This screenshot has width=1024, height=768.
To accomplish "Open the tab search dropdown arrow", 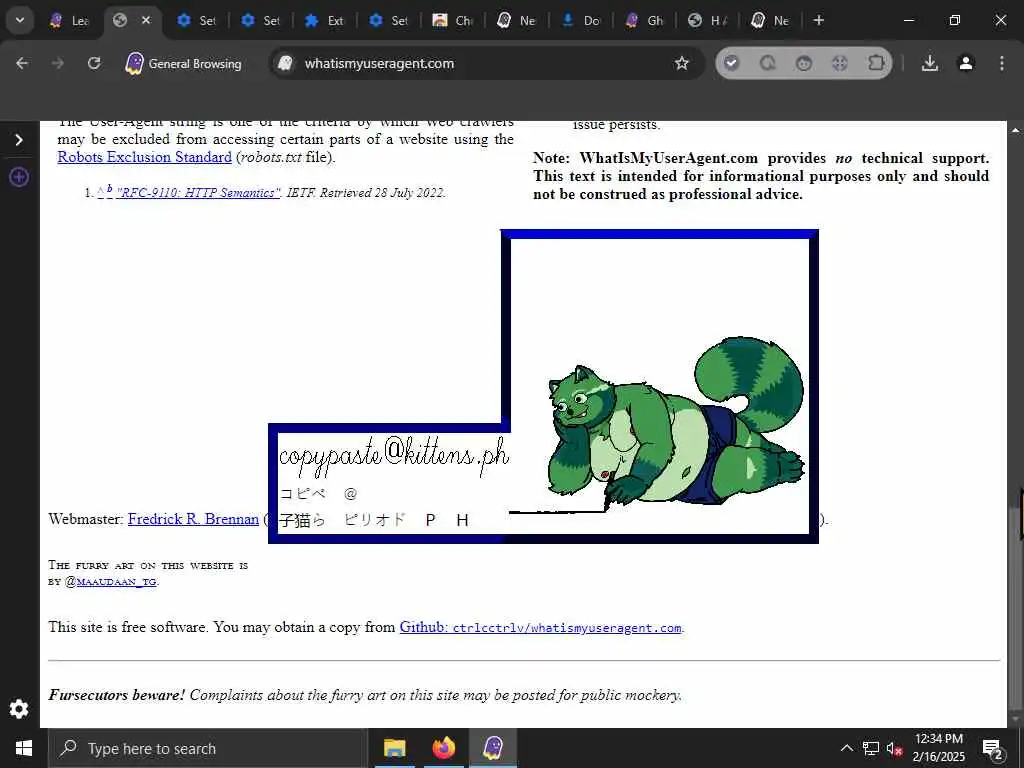I will 20,20.
